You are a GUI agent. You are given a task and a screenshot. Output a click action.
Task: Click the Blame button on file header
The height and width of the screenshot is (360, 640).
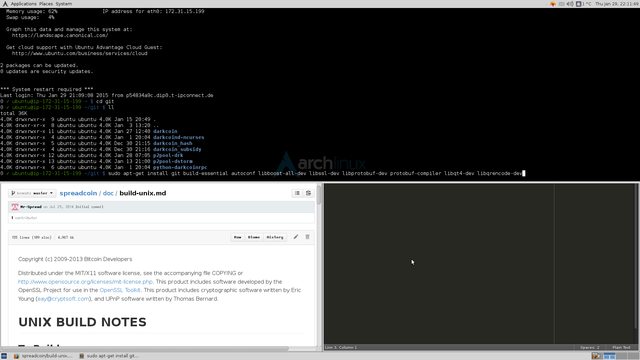(253, 237)
